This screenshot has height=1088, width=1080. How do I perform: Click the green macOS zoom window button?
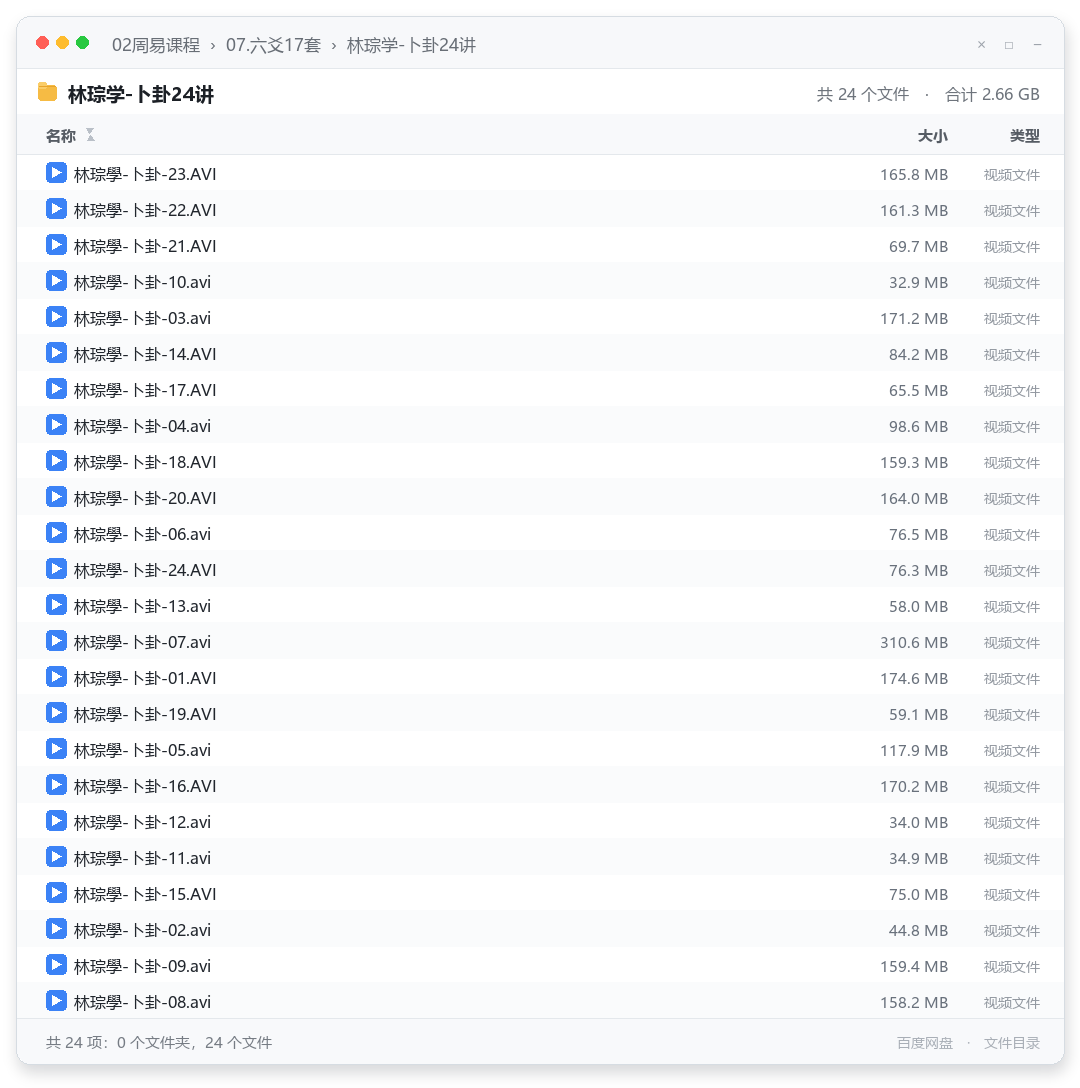click(x=83, y=43)
